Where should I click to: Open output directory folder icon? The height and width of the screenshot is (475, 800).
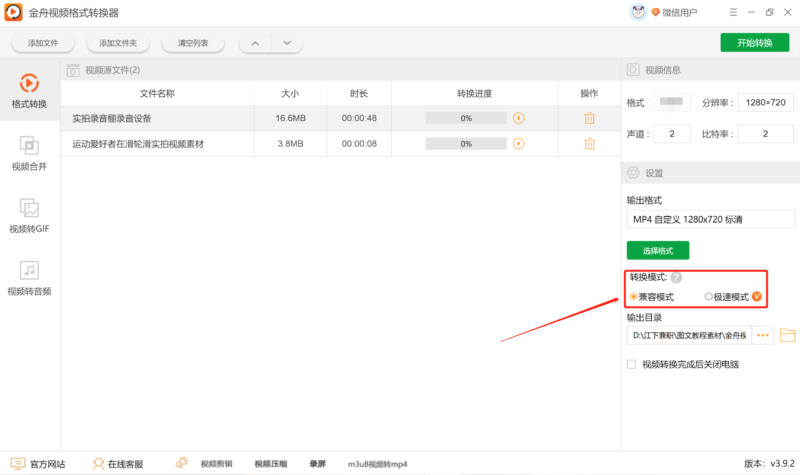pos(787,335)
